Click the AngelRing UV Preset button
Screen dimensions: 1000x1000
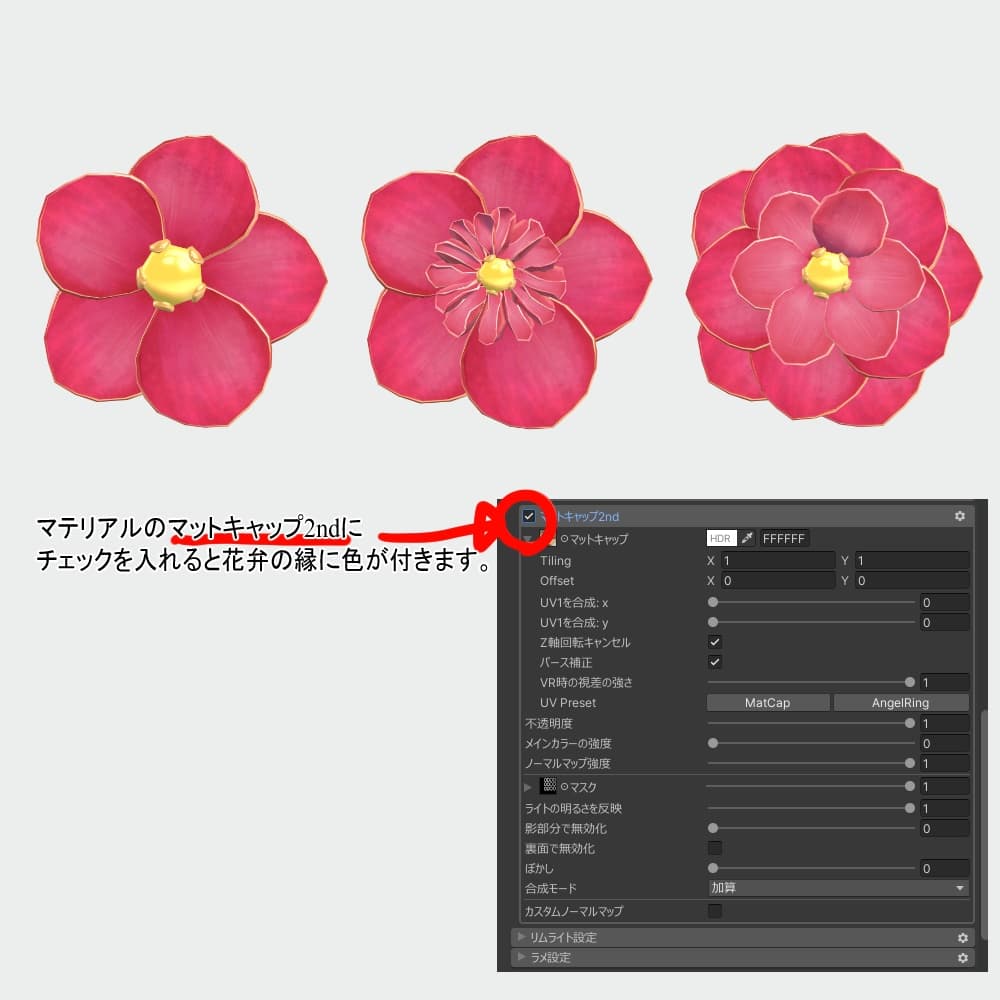899,702
